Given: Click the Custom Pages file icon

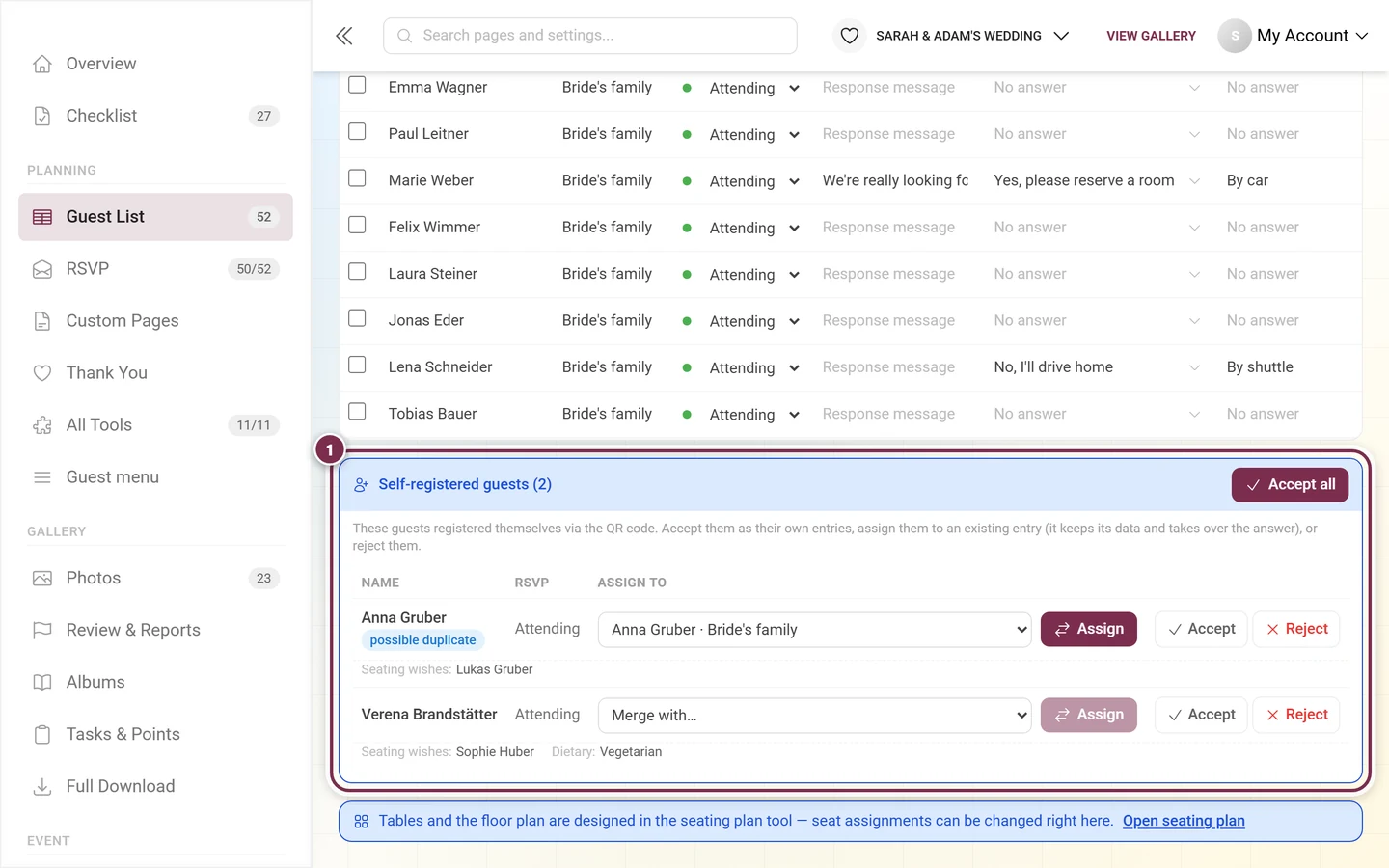Looking at the screenshot, I should coord(42,321).
